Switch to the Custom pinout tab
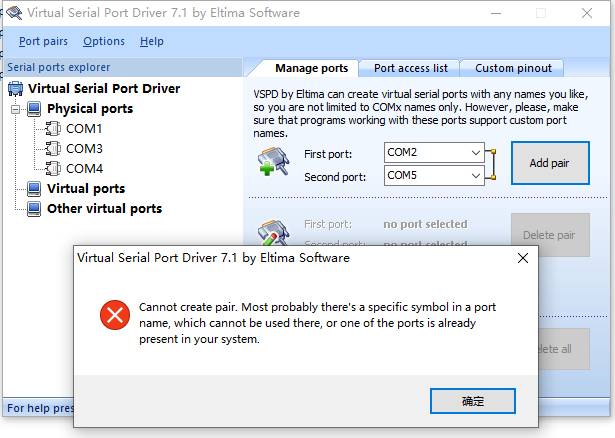The image size is (615, 438). pyautogui.click(x=513, y=68)
